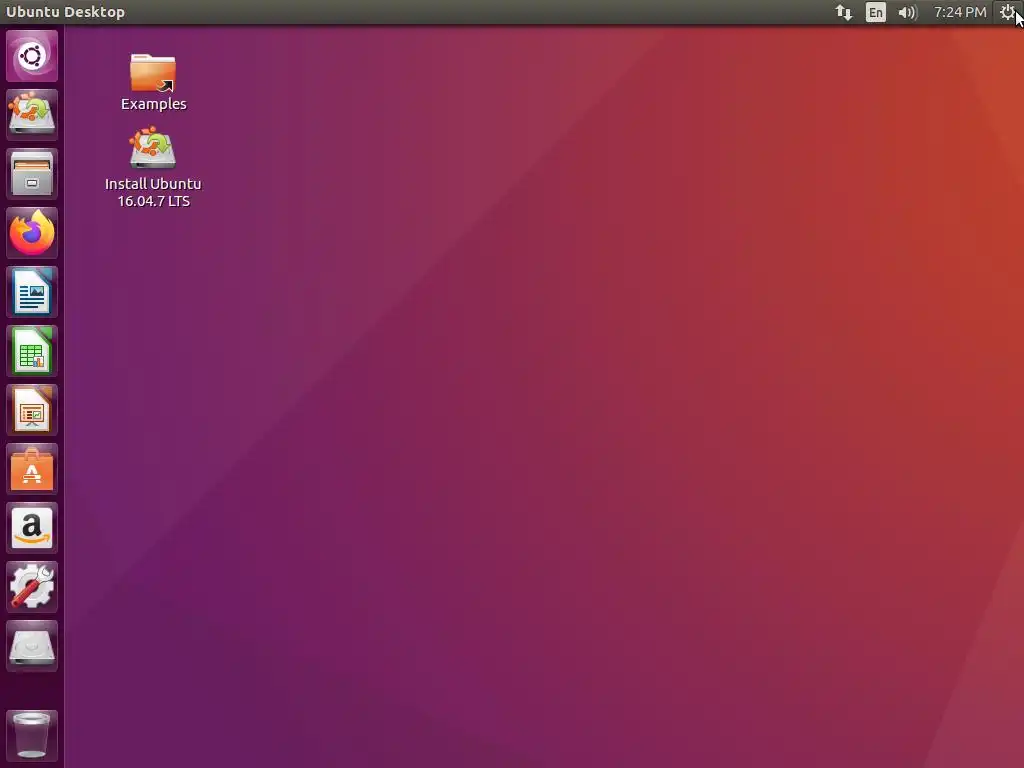Select the Examples folder on desktop

(153, 73)
